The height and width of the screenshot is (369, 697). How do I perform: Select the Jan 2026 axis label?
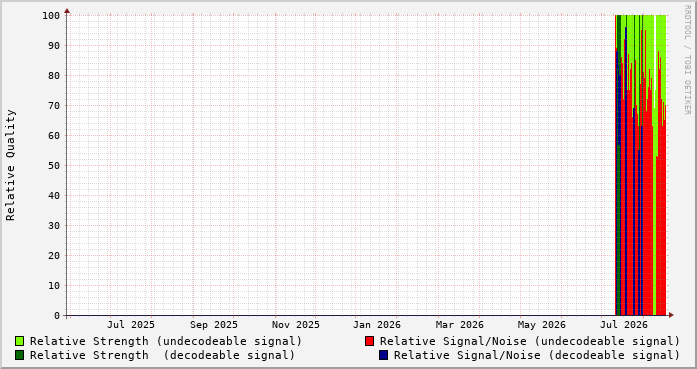(x=377, y=325)
